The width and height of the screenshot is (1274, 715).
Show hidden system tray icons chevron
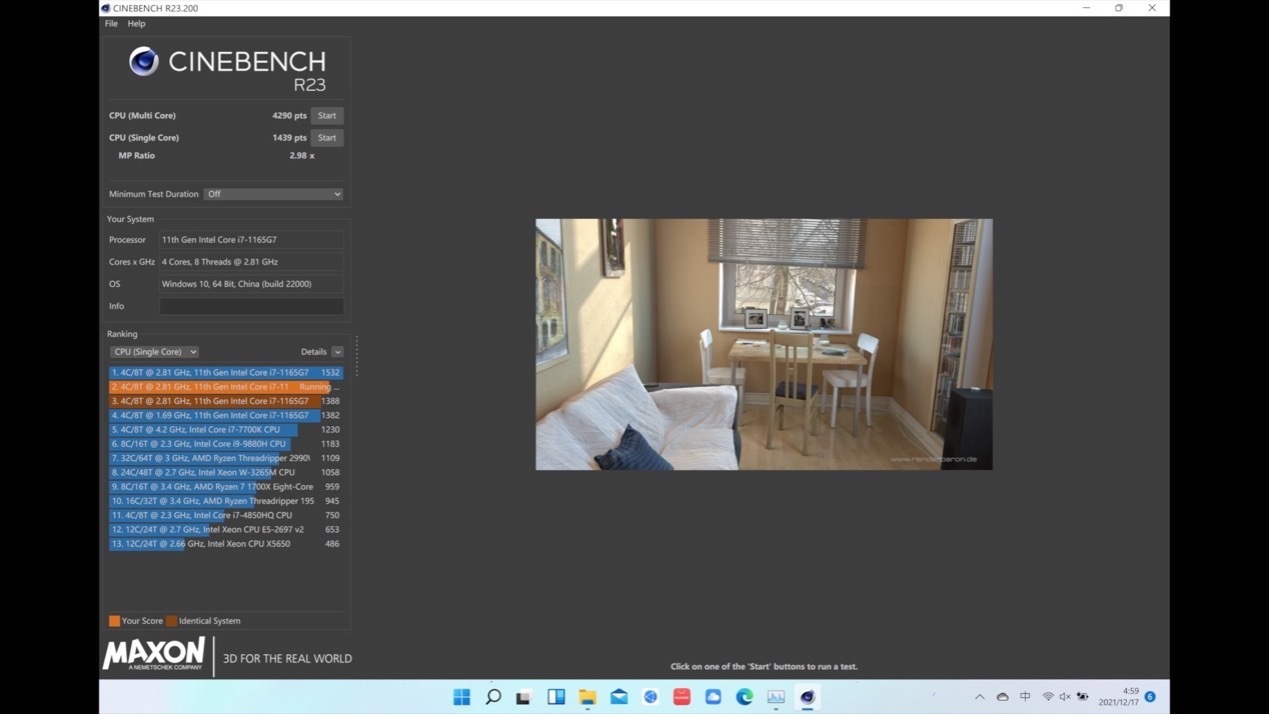[x=980, y=697]
